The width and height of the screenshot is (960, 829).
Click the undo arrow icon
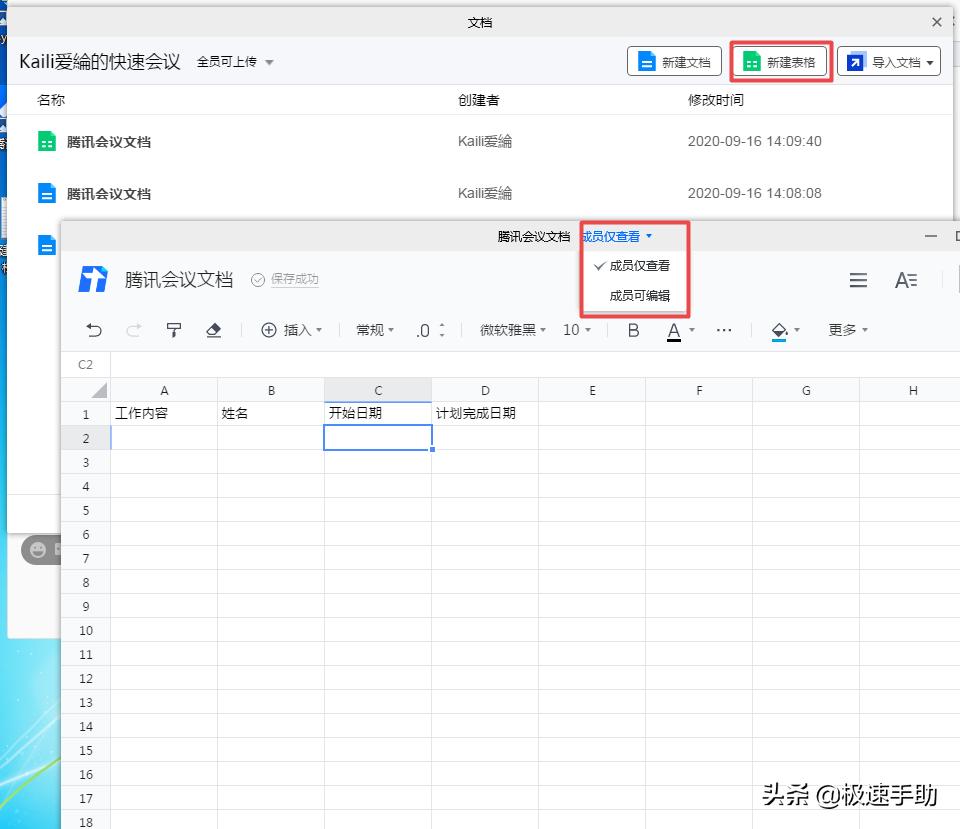(x=93, y=329)
